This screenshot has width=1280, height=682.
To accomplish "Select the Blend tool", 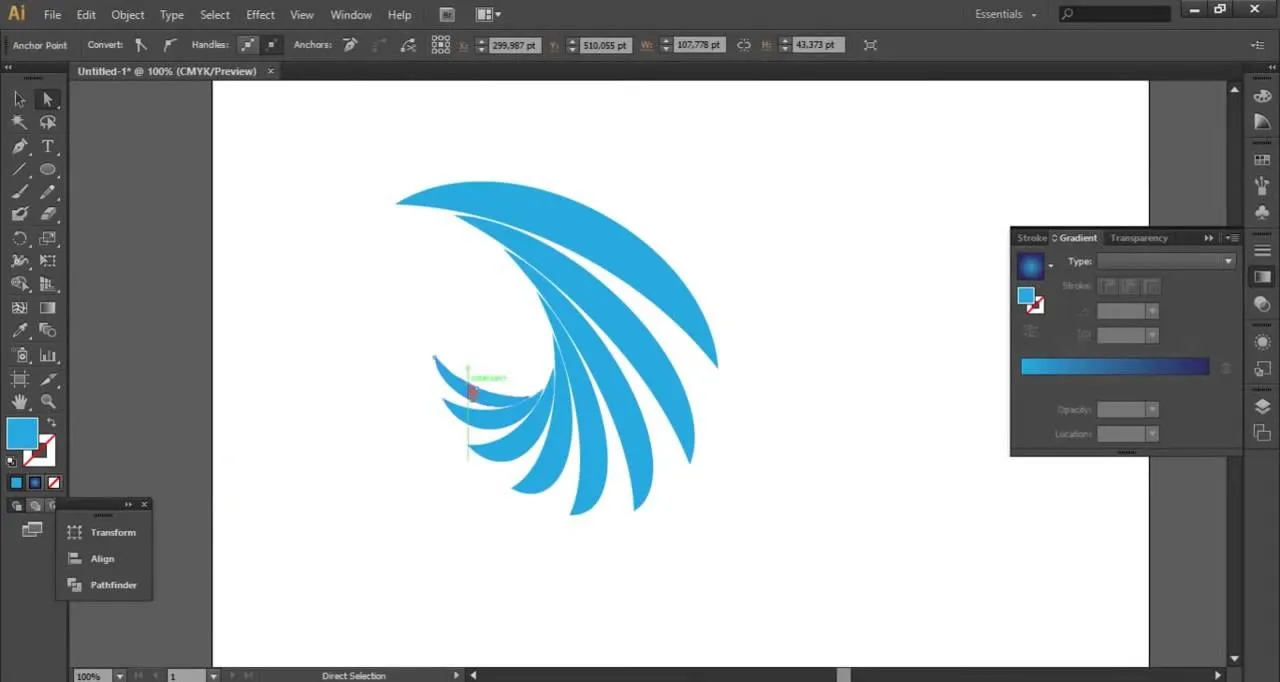I will click(47, 331).
